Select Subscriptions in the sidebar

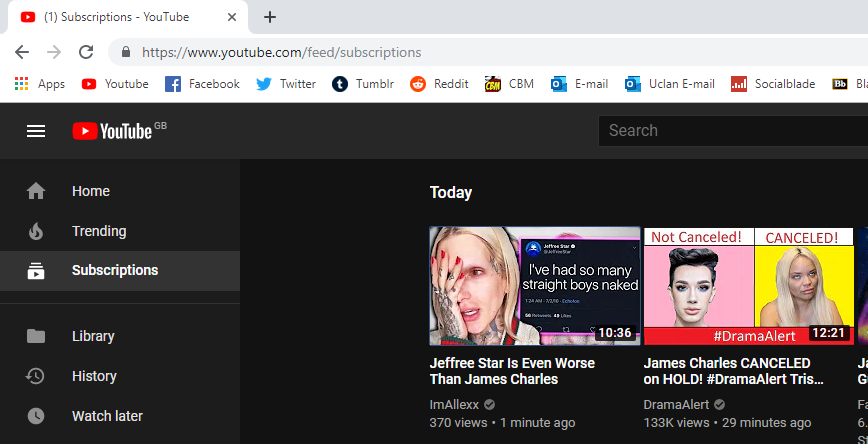[120, 271]
